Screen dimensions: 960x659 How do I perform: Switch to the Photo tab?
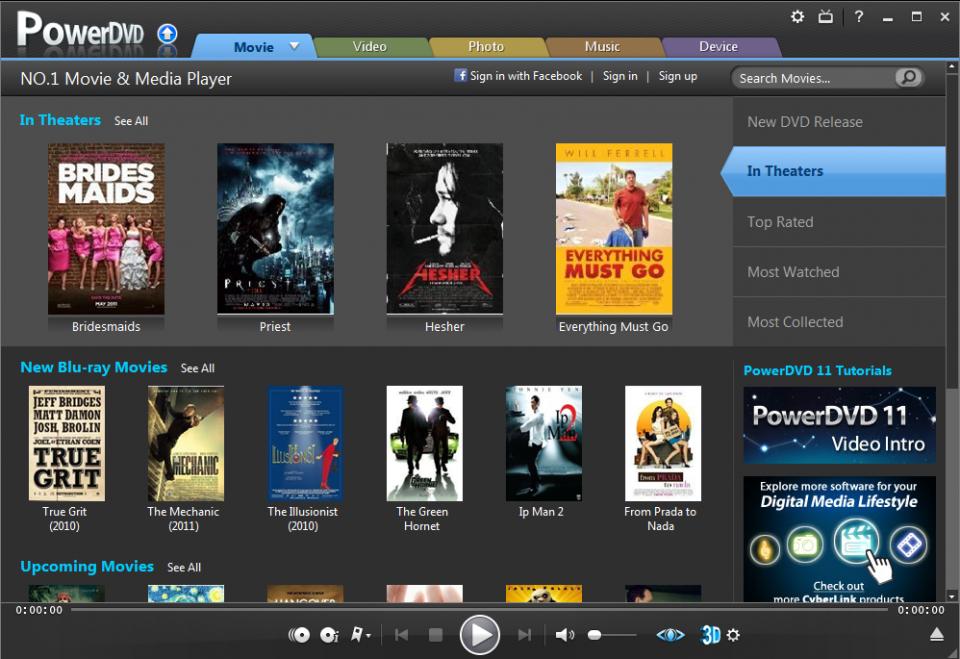(486, 47)
